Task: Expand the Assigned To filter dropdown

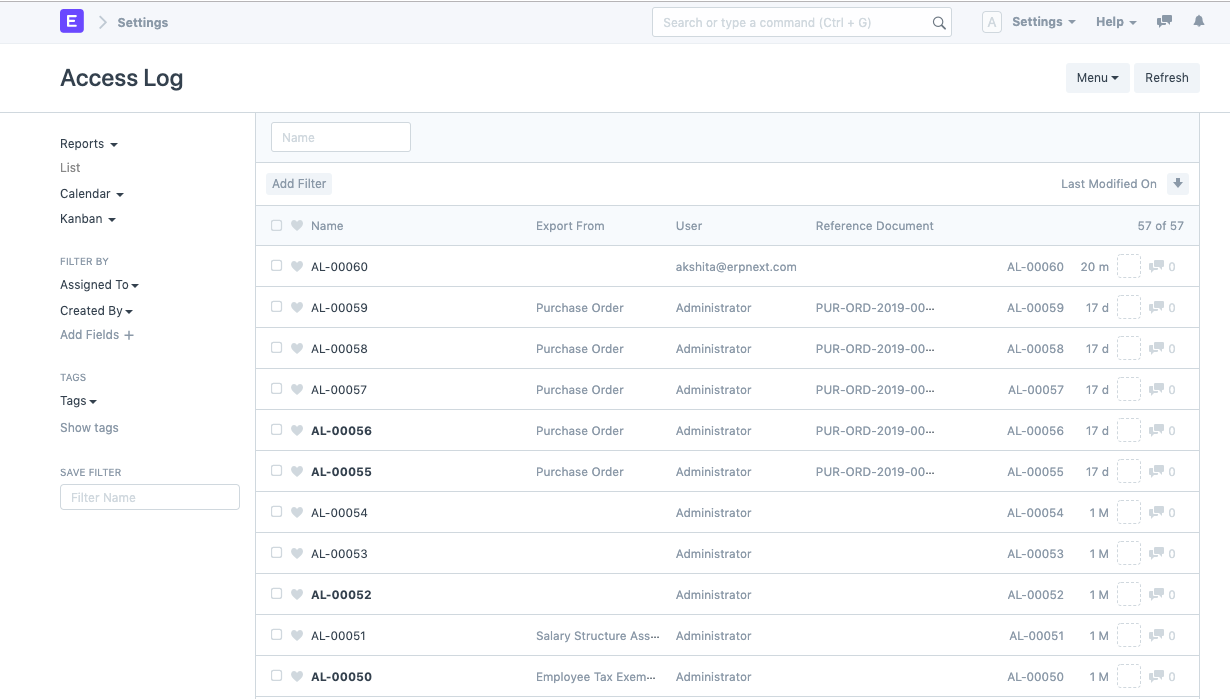Action: (x=99, y=284)
